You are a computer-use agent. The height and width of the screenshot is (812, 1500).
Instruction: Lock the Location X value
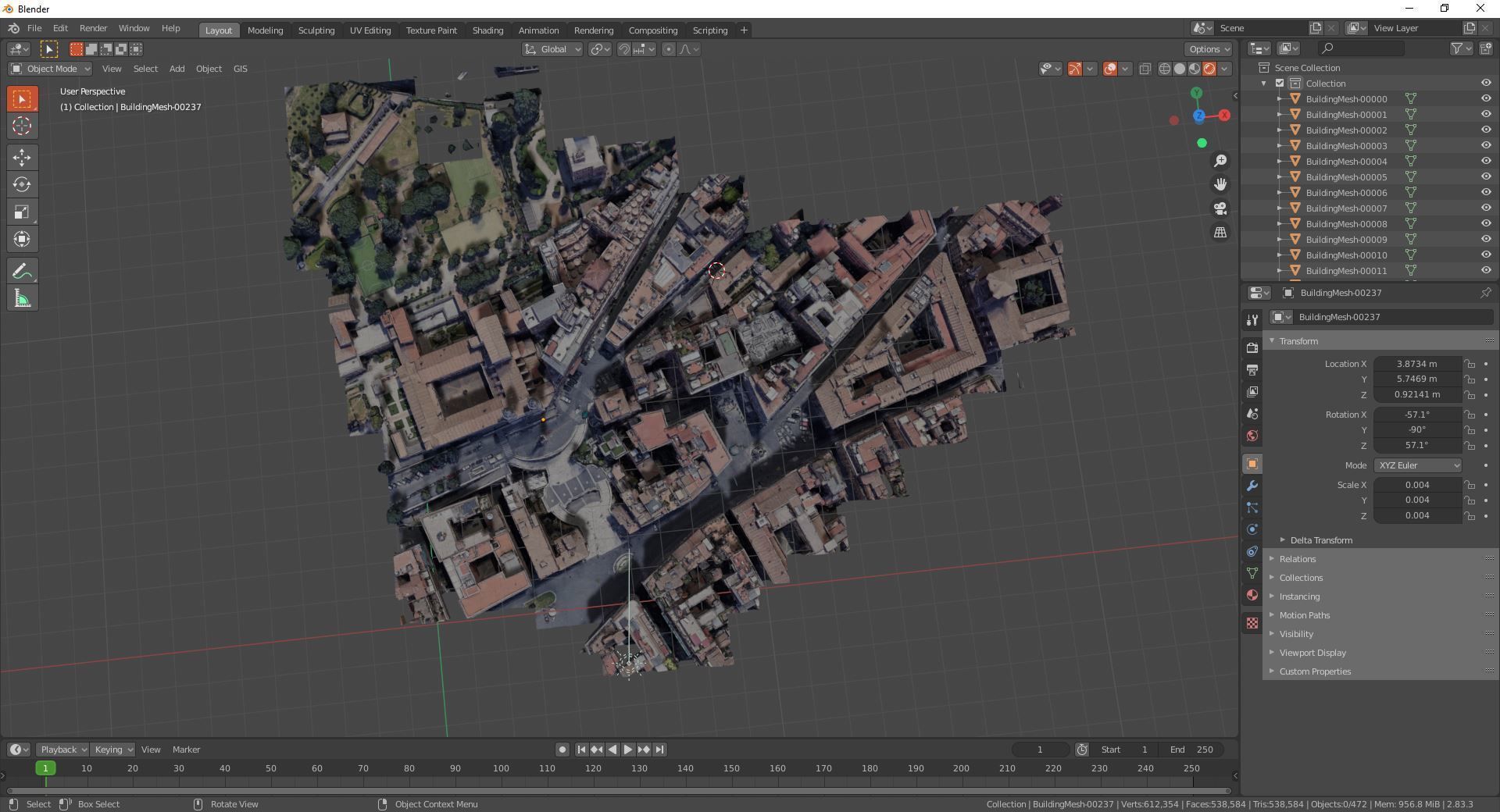point(1470,364)
